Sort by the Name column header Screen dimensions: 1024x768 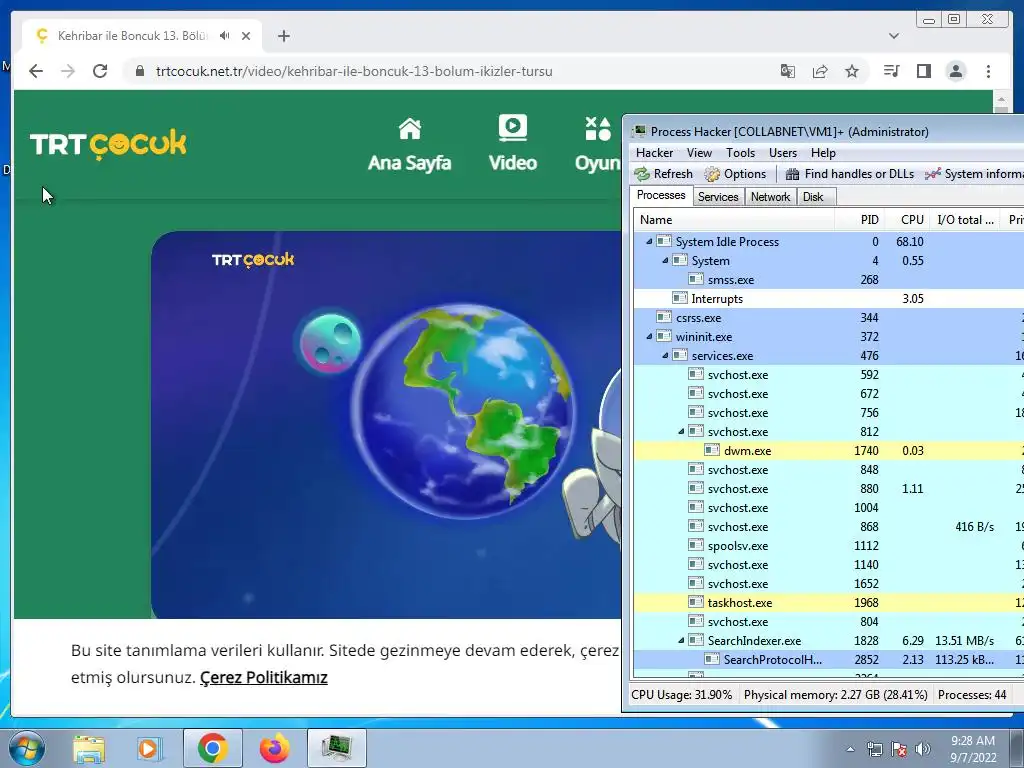pos(734,220)
